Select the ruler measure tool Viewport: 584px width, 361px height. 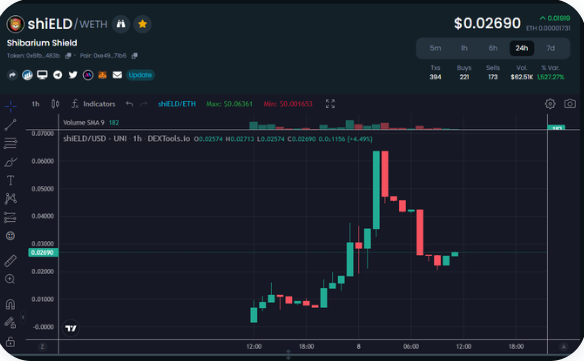pos(10,261)
